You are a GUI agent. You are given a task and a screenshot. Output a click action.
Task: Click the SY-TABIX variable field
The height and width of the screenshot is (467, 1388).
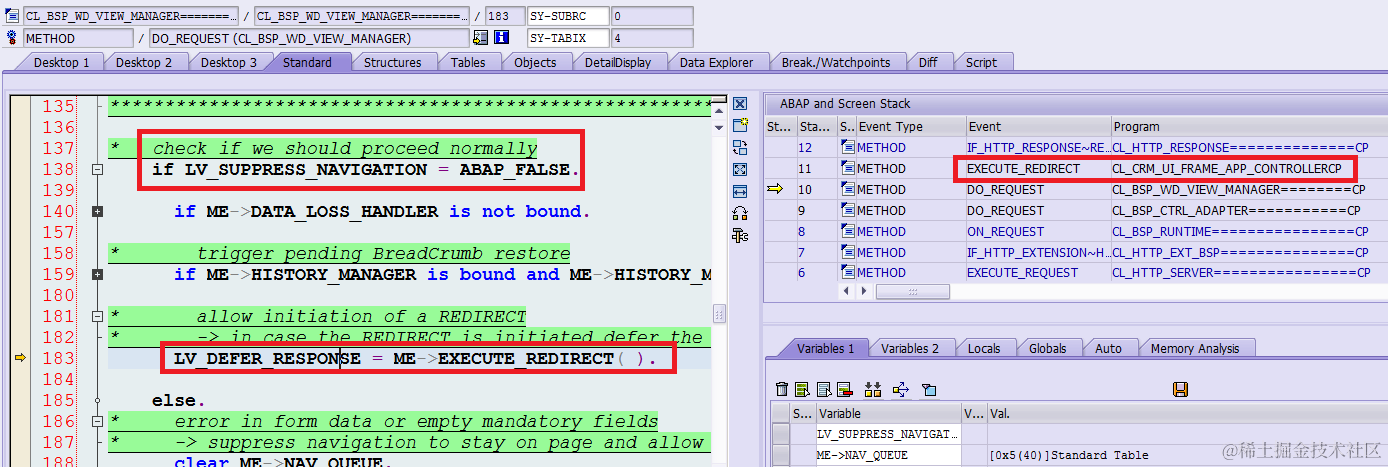(568, 38)
